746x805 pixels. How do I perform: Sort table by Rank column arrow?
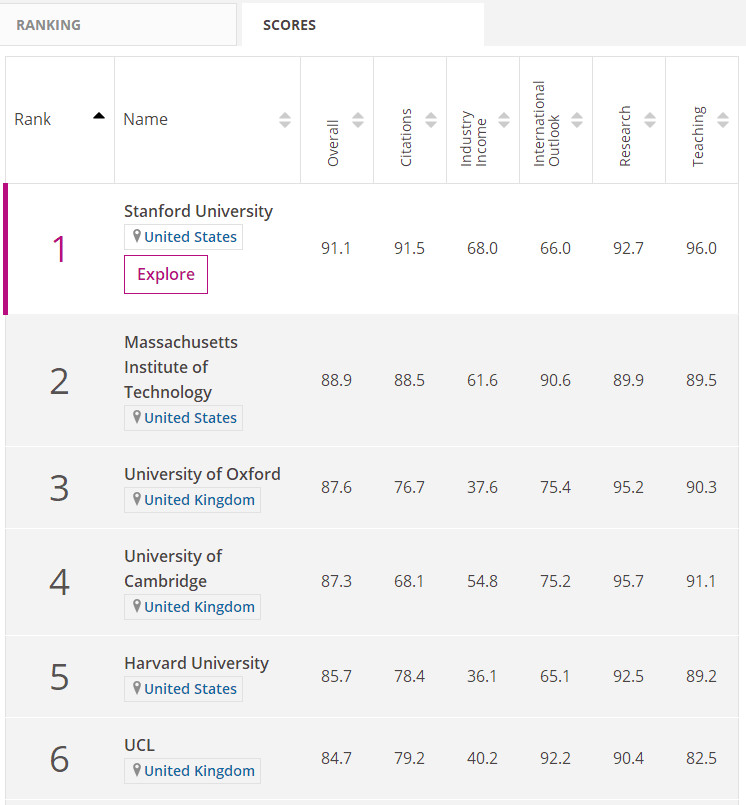98,116
